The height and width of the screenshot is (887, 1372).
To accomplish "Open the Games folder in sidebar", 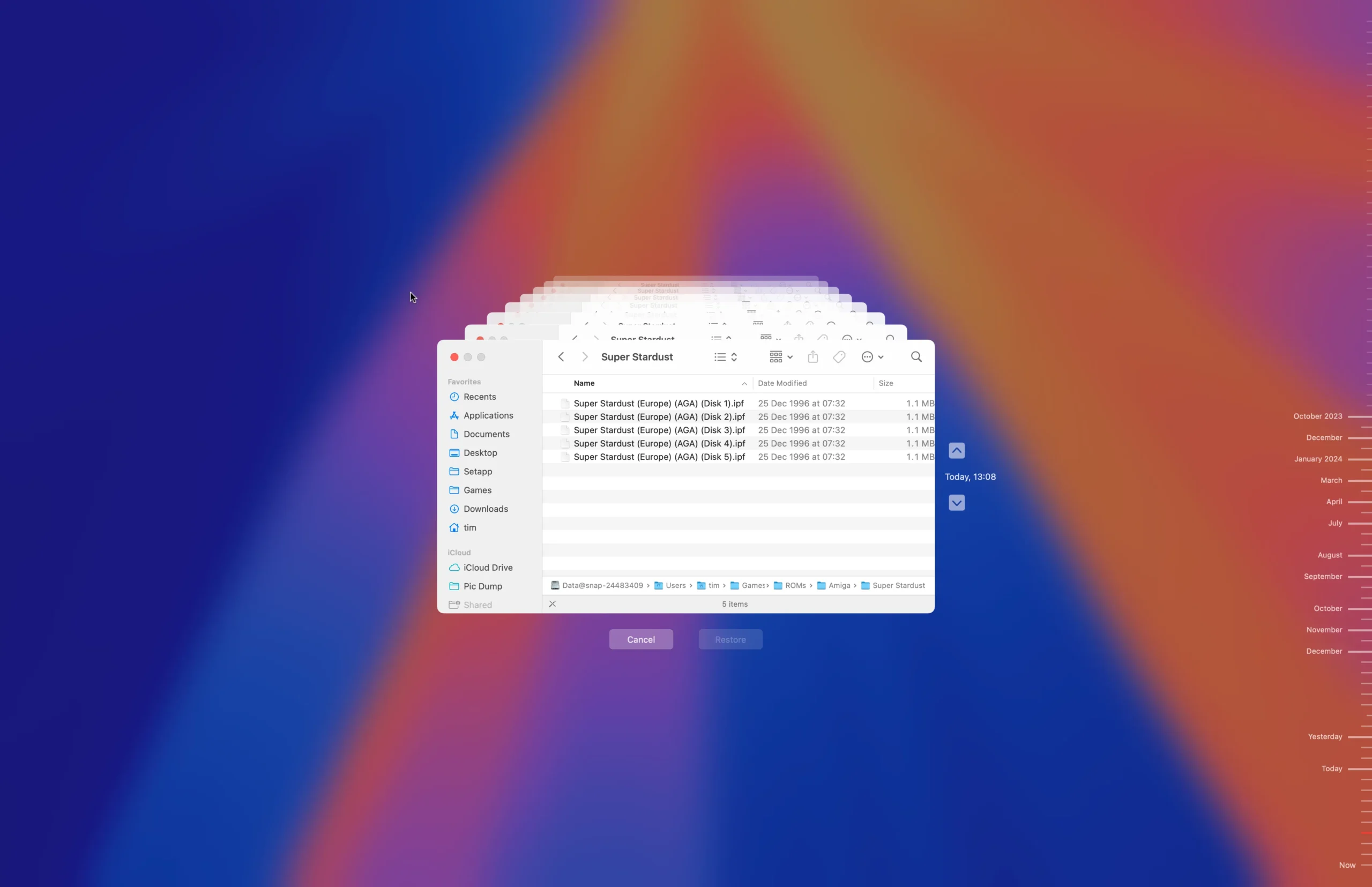I will click(478, 490).
